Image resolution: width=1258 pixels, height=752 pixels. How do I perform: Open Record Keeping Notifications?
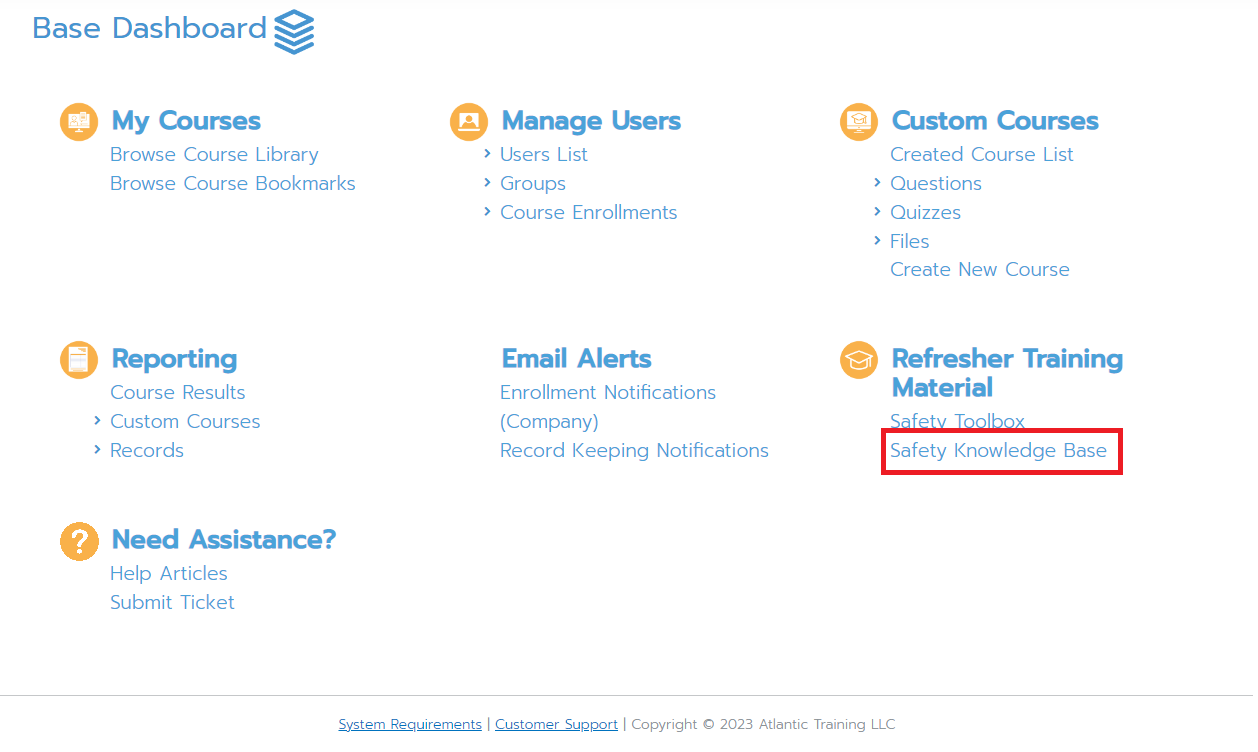click(634, 451)
